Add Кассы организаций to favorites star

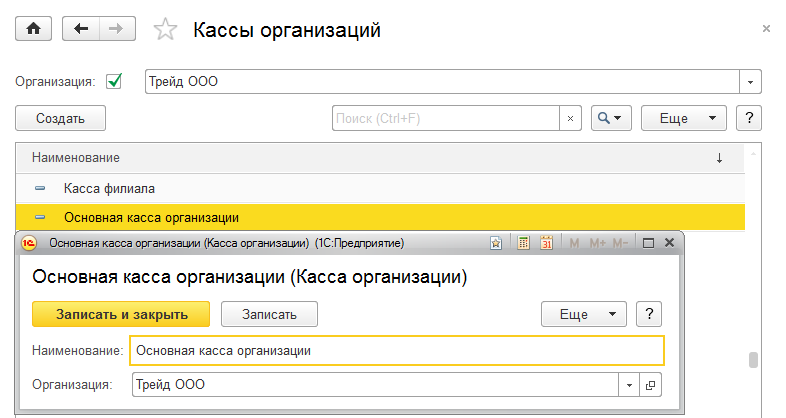point(165,30)
